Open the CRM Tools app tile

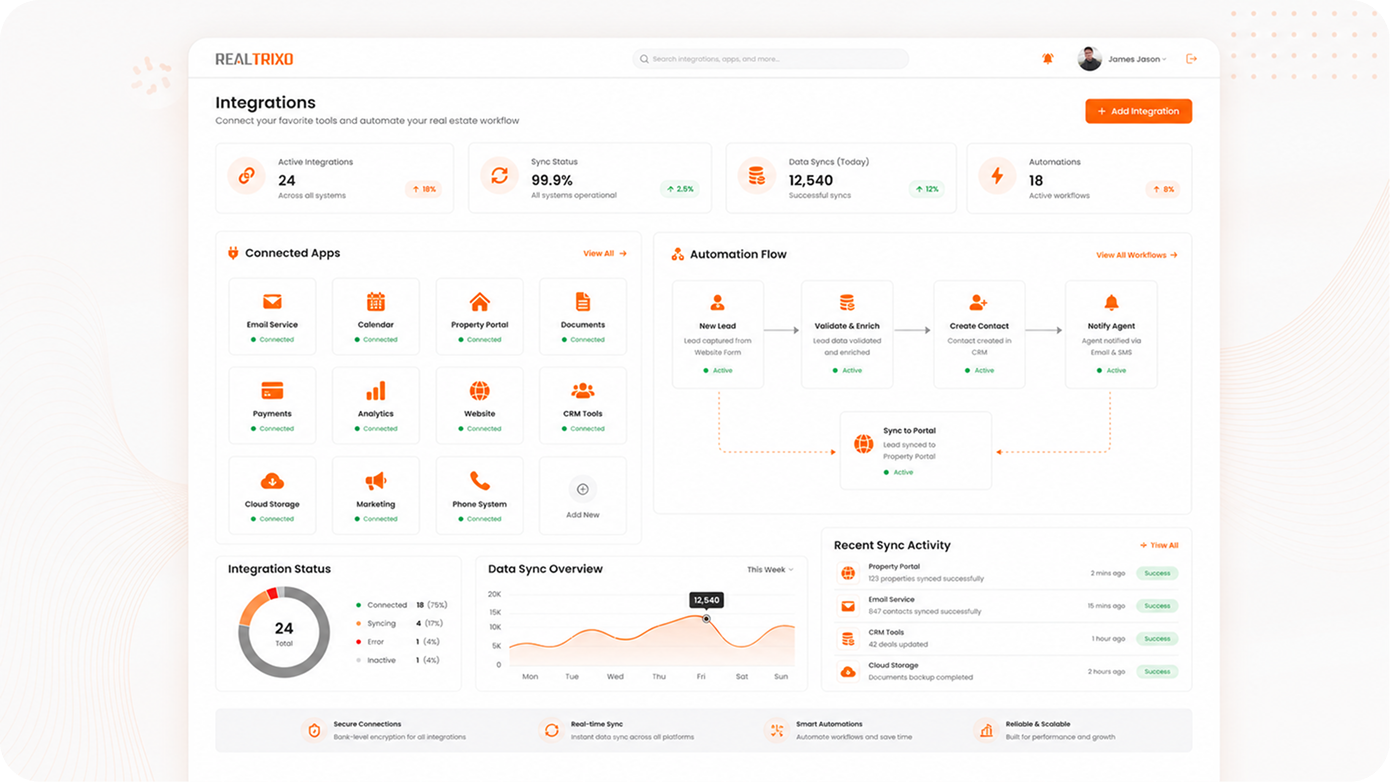(583, 406)
